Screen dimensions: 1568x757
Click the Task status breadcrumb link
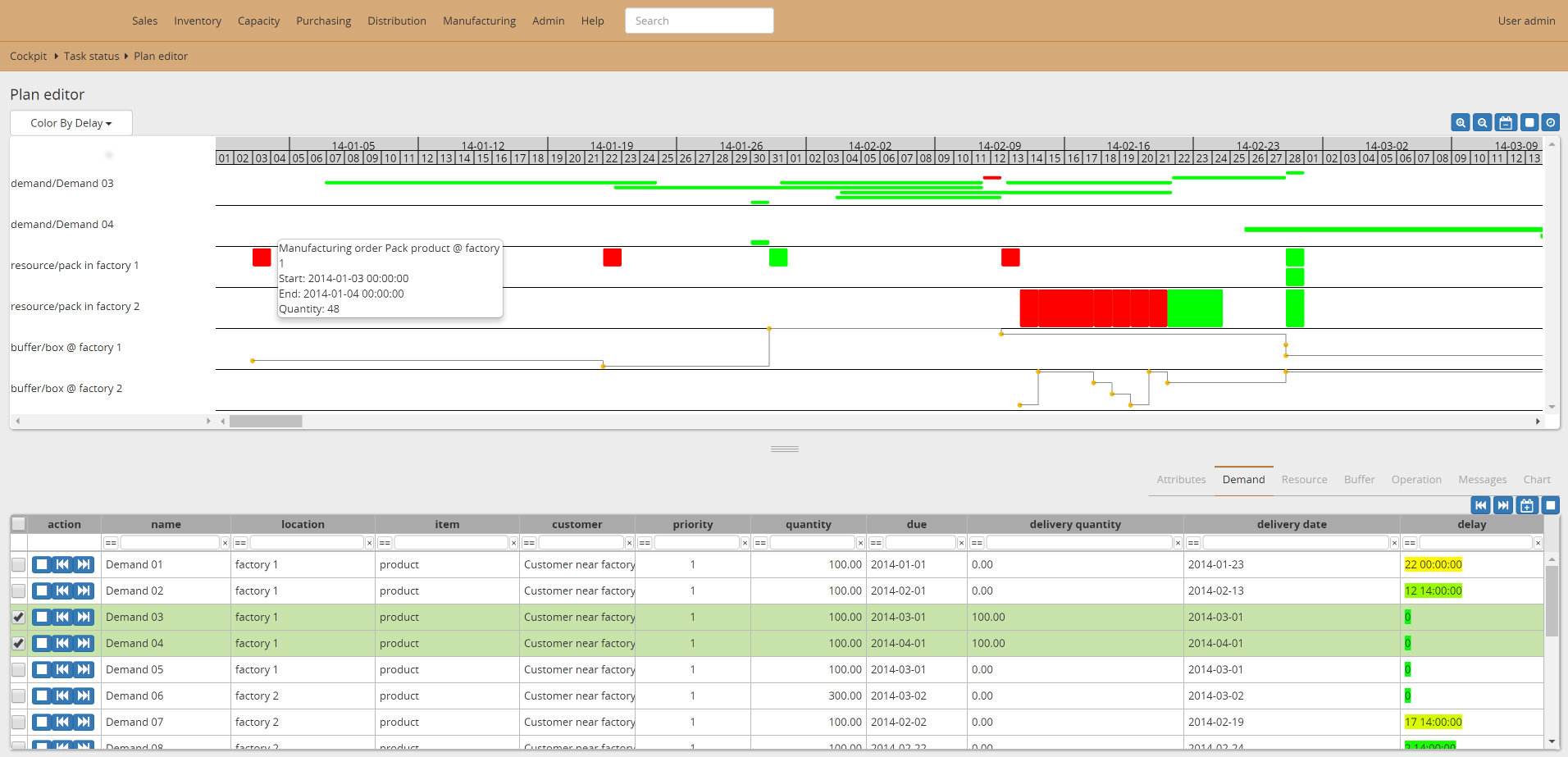click(x=91, y=56)
